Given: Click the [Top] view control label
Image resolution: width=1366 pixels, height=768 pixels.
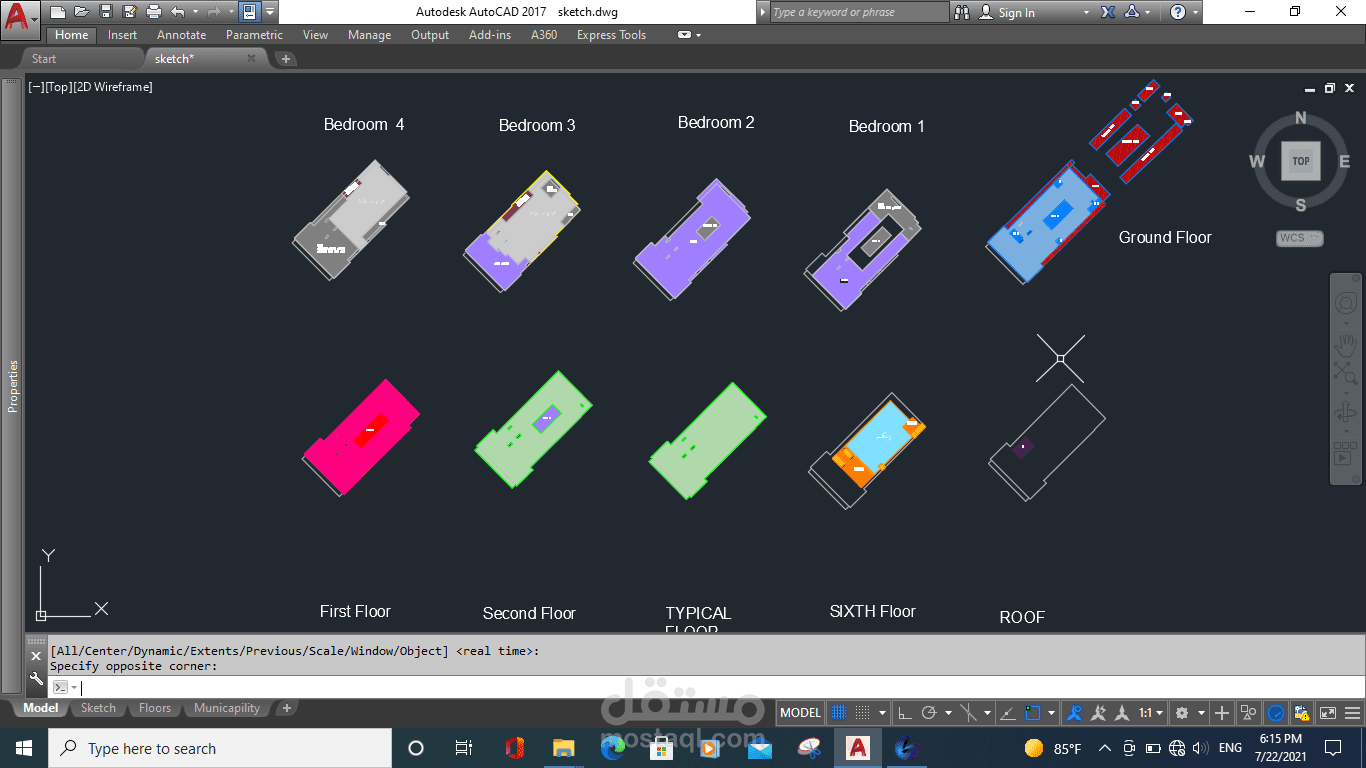Looking at the screenshot, I should (59, 87).
